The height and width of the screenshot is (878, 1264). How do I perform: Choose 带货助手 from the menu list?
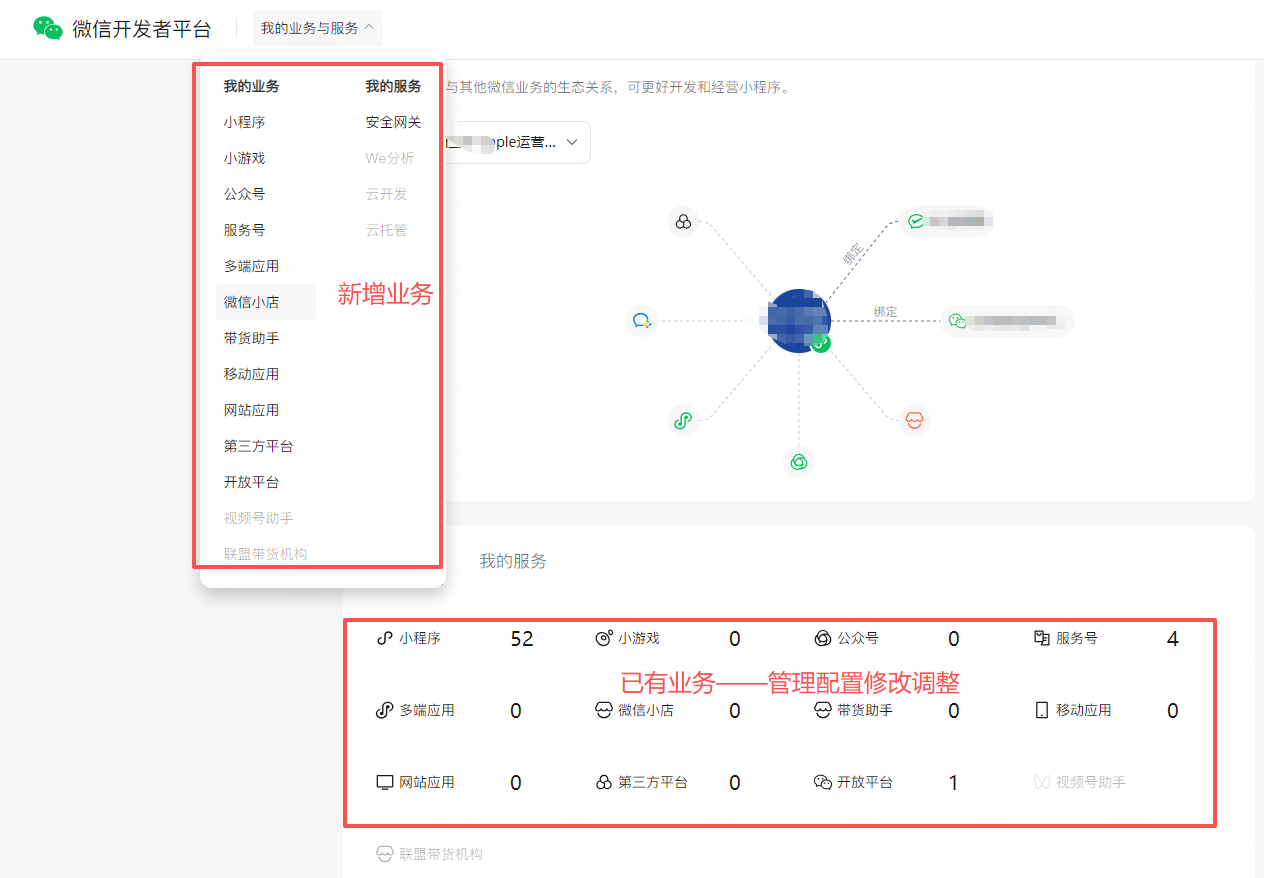252,338
